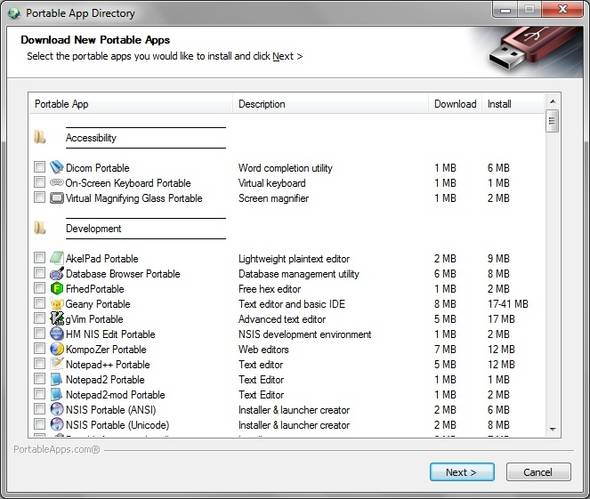Viewport: 590px width, 499px height.
Task: Tick the HM NIS Edit Portable checkbox
Action: pyautogui.click(x=40, y=334)
